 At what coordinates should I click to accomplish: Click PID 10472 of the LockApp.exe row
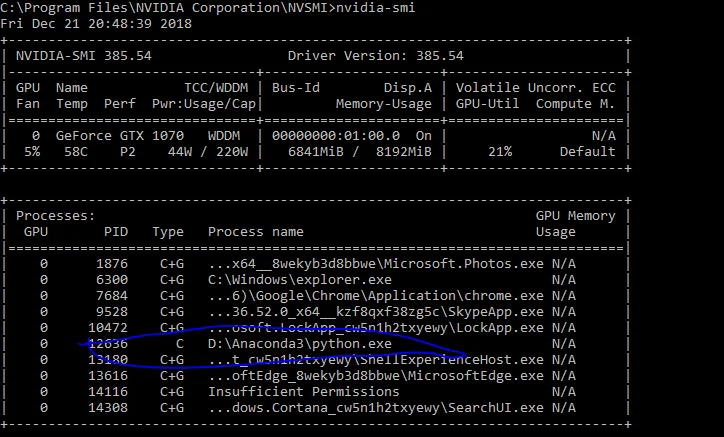point(108,327)
